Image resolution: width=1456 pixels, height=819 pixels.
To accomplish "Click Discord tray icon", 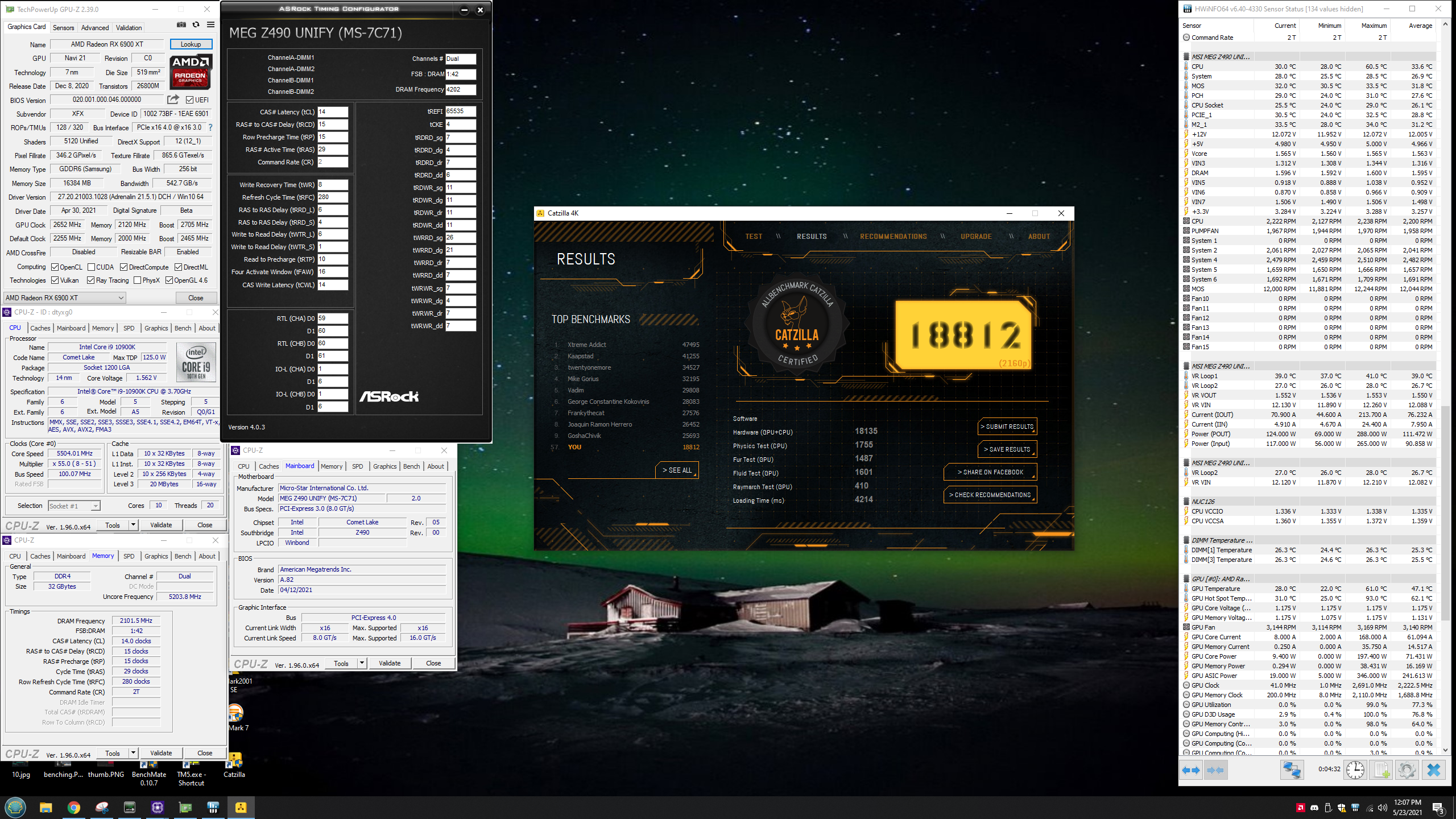I will [x=1314, y=808].
